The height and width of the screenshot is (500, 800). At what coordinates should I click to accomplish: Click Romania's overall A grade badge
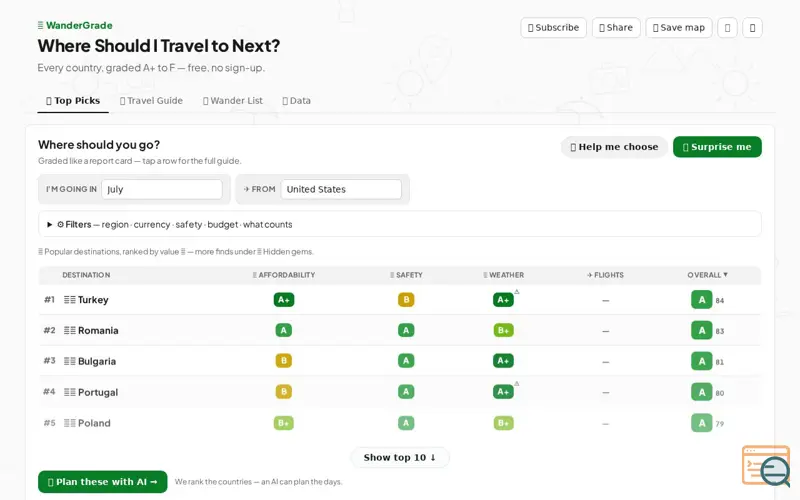[x=702, y=331]
